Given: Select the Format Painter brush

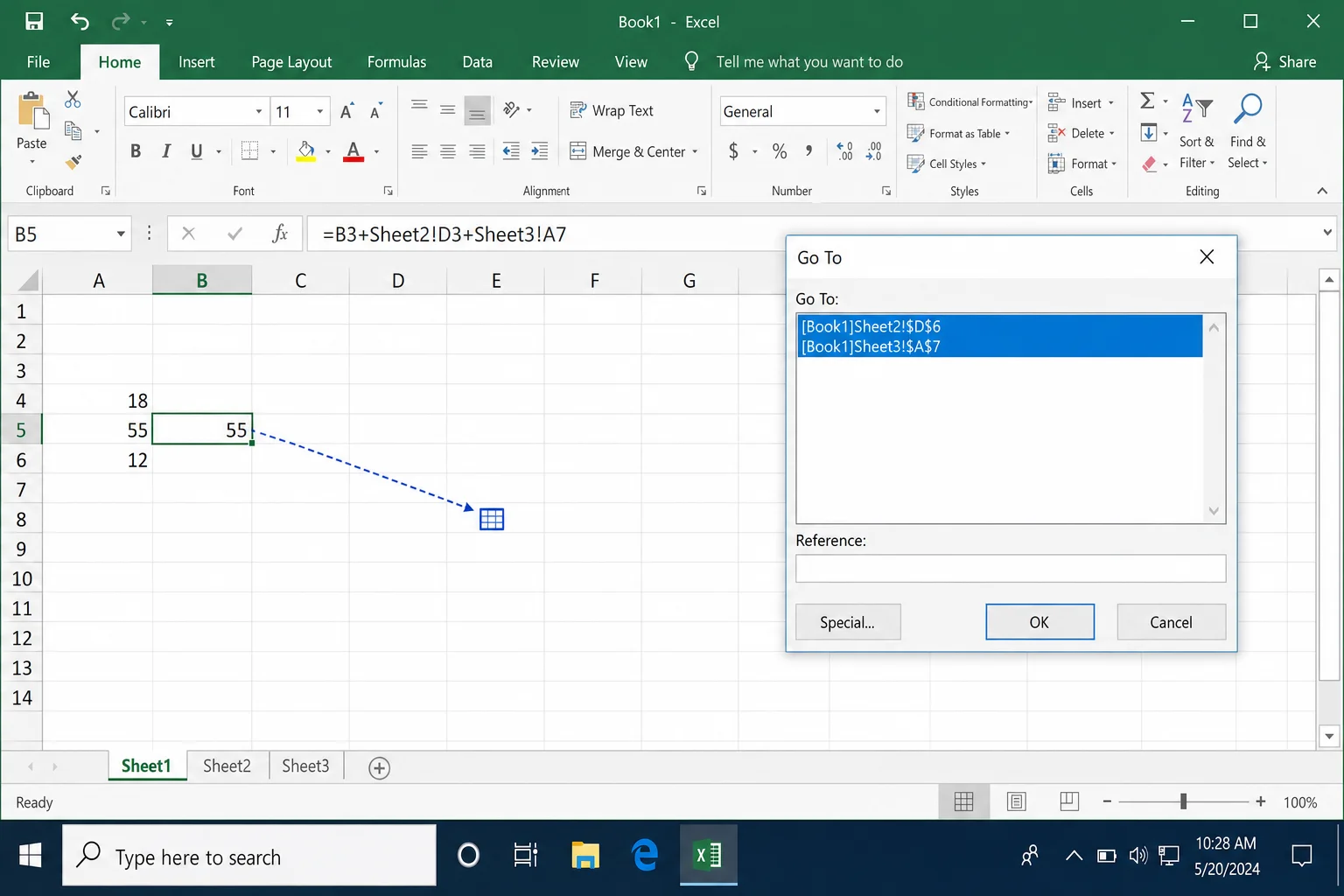Looking at the screenshot, I should click(x=73, y=162).
